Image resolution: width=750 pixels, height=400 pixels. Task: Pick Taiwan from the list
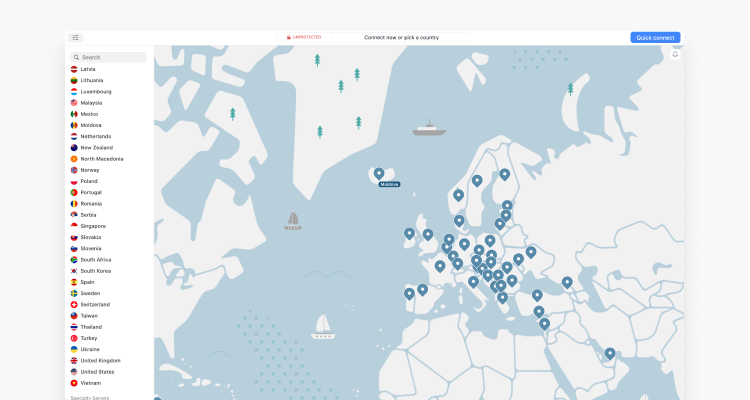click(x=89, y=316)
